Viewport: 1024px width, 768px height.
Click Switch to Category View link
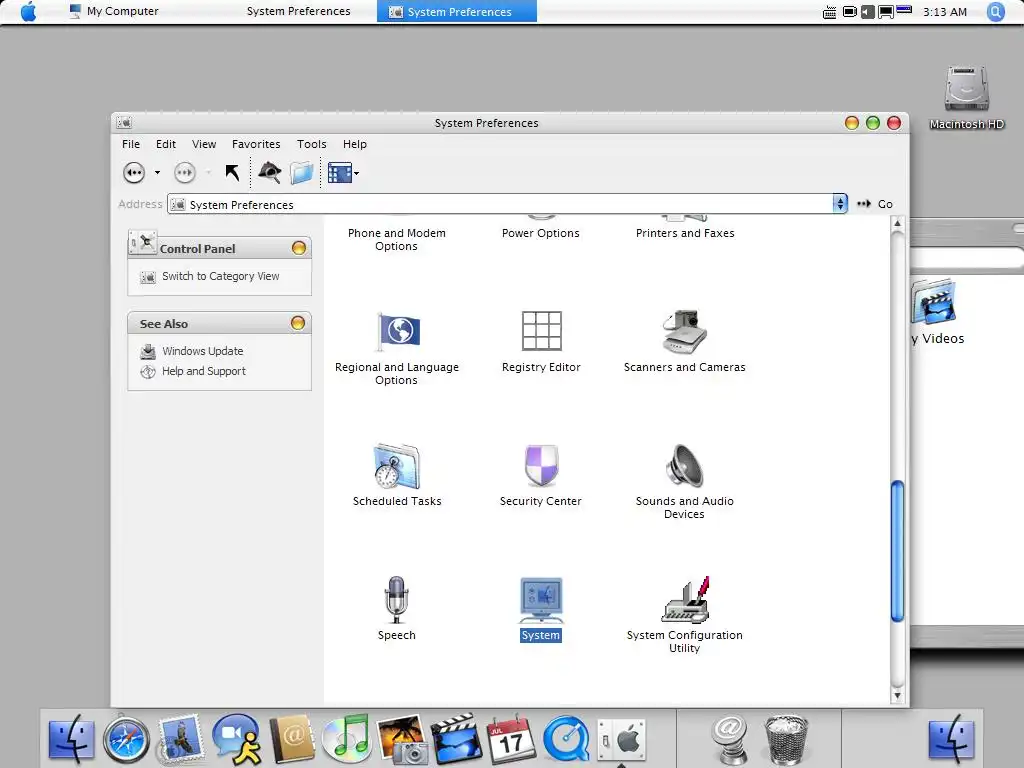220,276
